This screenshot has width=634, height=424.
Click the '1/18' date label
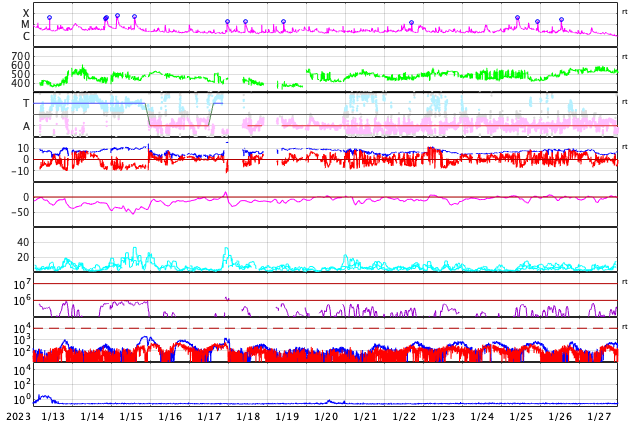point(248,417)
